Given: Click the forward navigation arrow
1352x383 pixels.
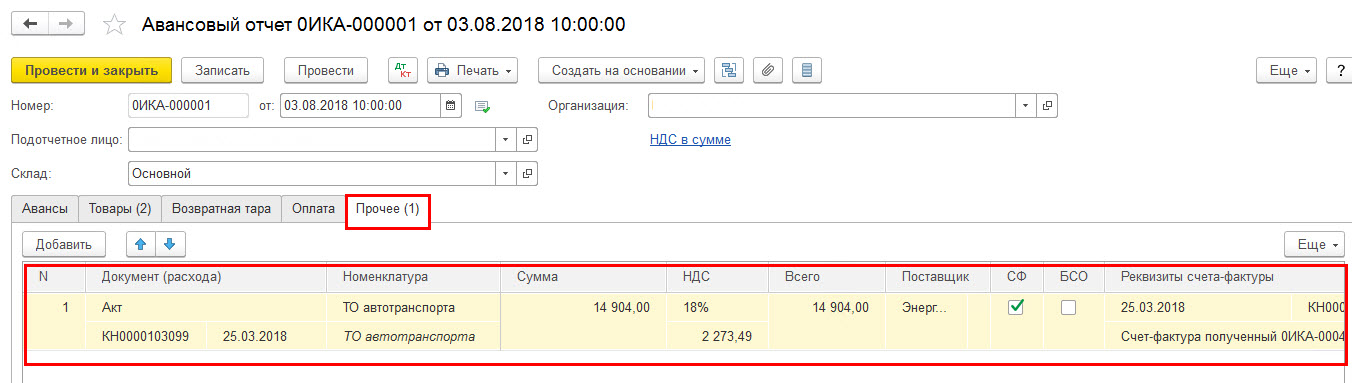Looking at the screenshot, I should [66, 23].
